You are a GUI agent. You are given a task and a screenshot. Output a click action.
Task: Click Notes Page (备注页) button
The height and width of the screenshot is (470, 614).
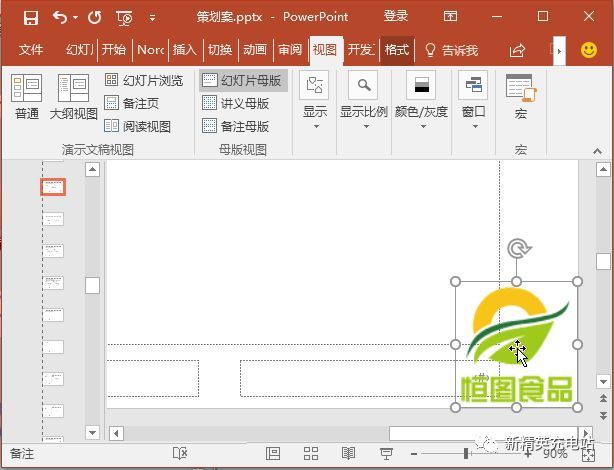pos(132,103)
